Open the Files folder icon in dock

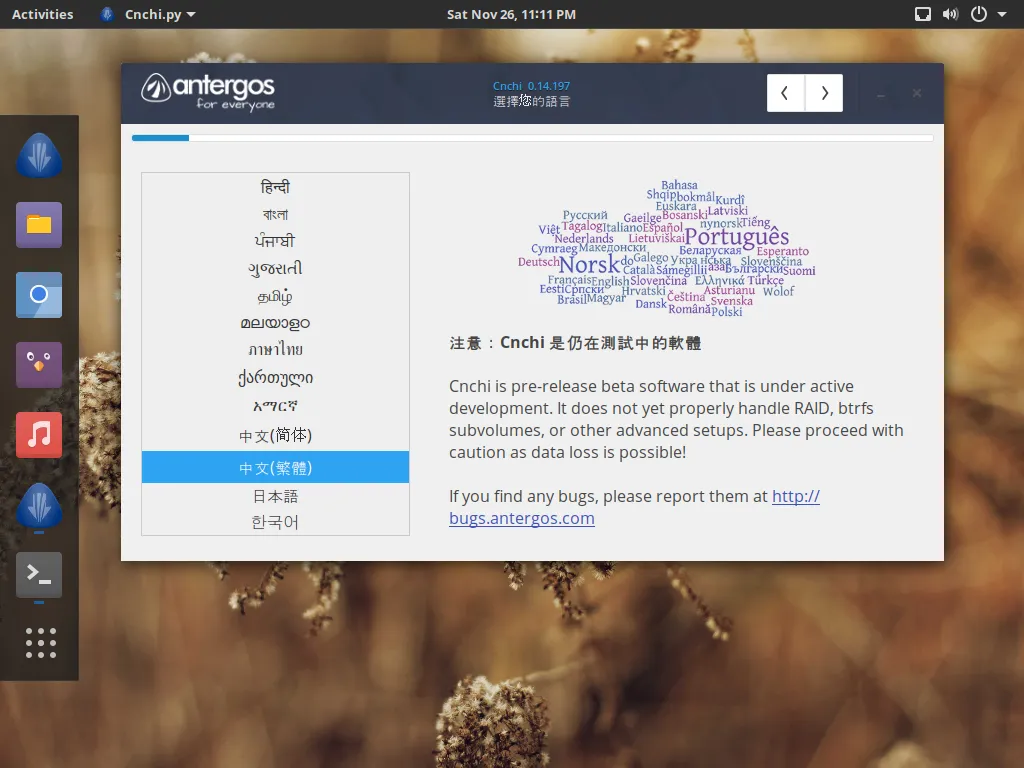point(39,225)
